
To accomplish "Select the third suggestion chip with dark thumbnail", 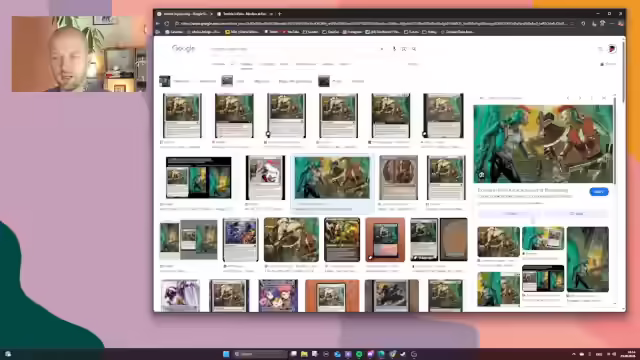I will [x=331, y=81].
